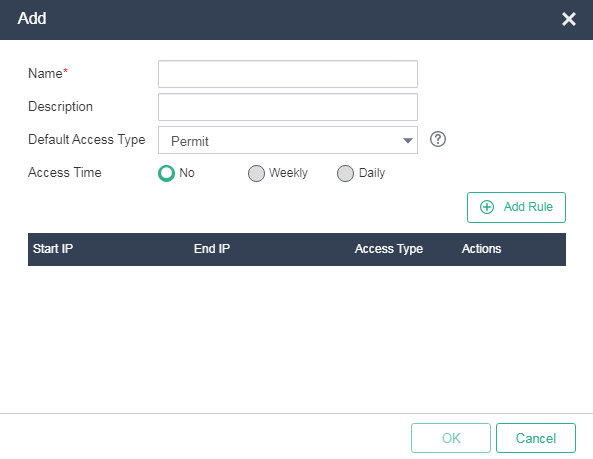The height and width of the screenshot is (459, 593).
Task: Click the Actions column header
Action: [481, 249]
